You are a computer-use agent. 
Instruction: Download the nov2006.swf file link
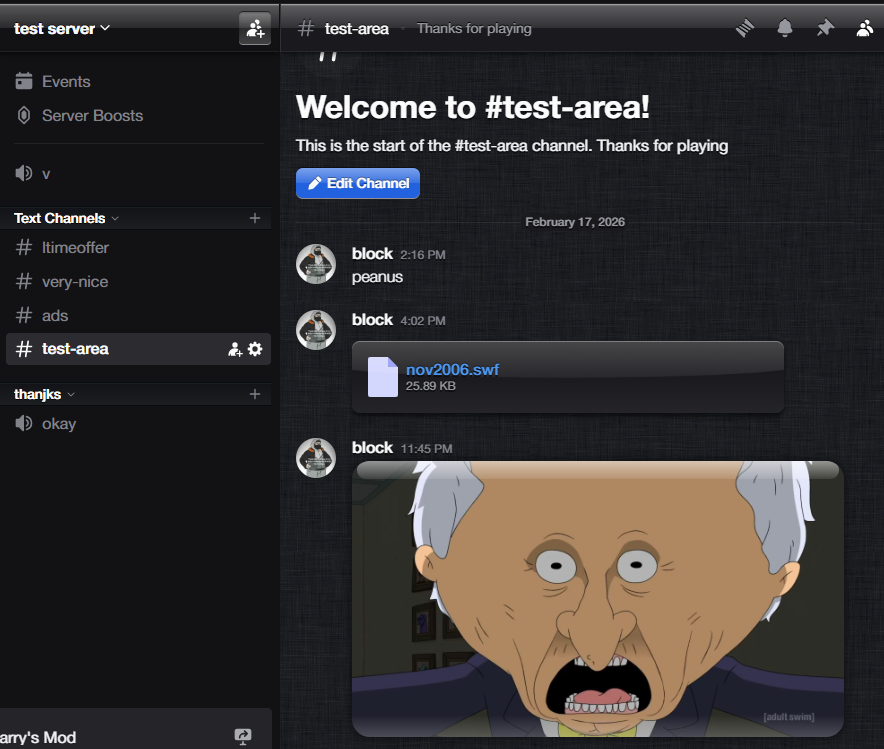(452, 370)
